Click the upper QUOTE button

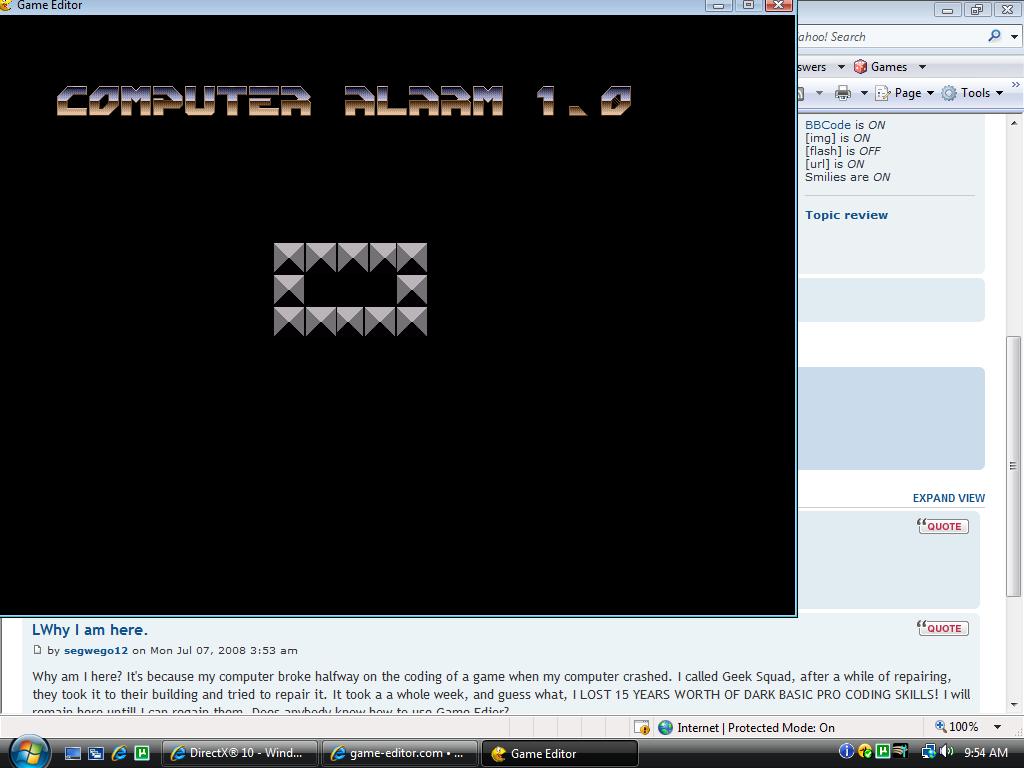point(942,526)
